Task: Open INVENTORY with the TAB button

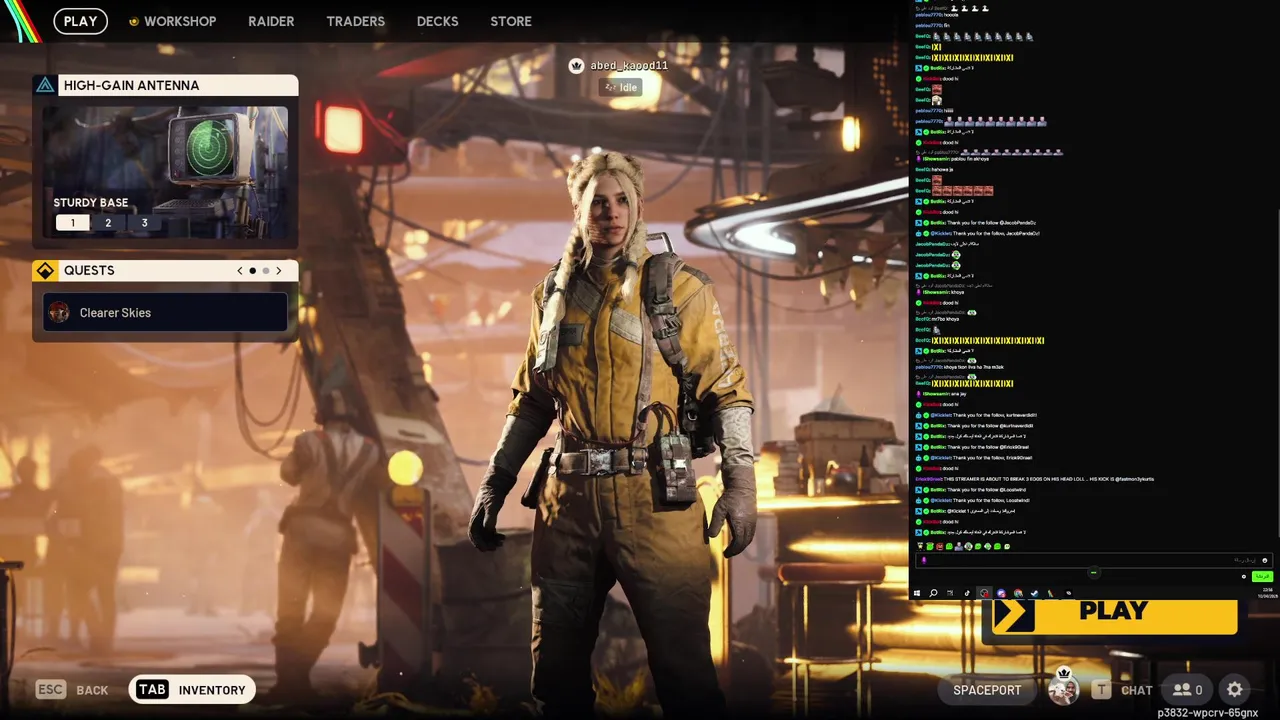Action: (192, 690)
